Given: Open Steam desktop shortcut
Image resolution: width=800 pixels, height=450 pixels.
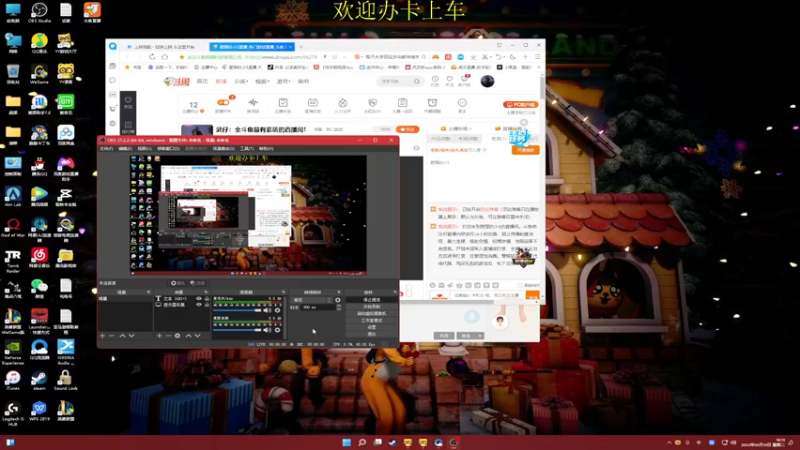Looking at the screenshot, I should click(39, 380).
